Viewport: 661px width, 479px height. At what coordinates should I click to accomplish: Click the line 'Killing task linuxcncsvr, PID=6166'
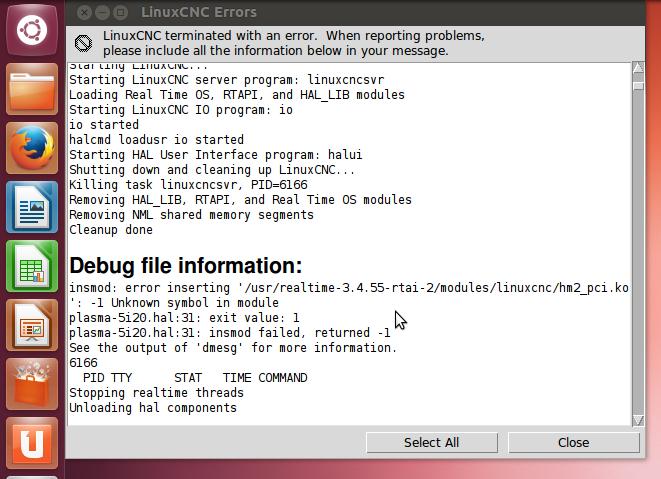pos(188,185)
